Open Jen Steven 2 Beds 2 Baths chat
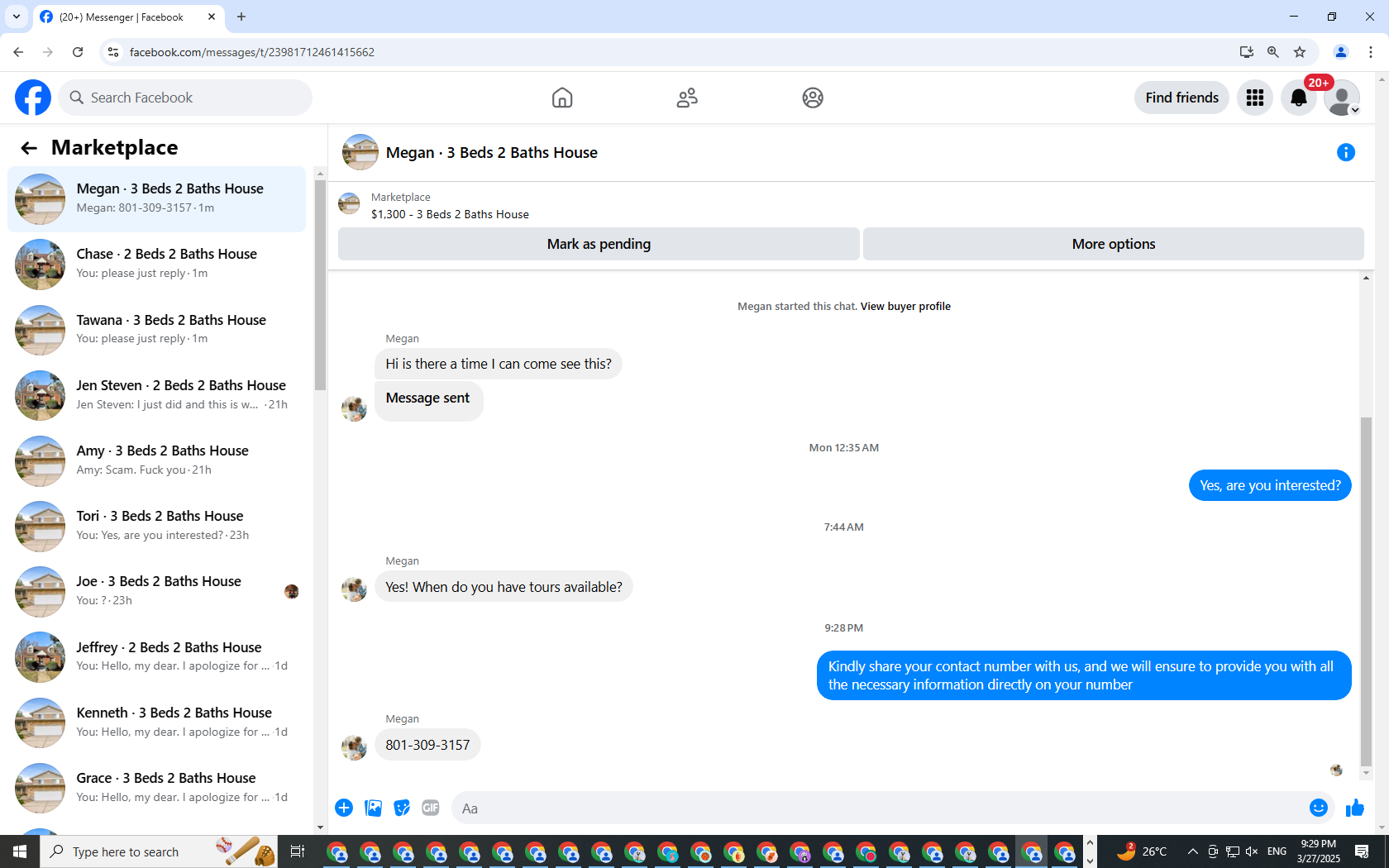 coord(157,394)
